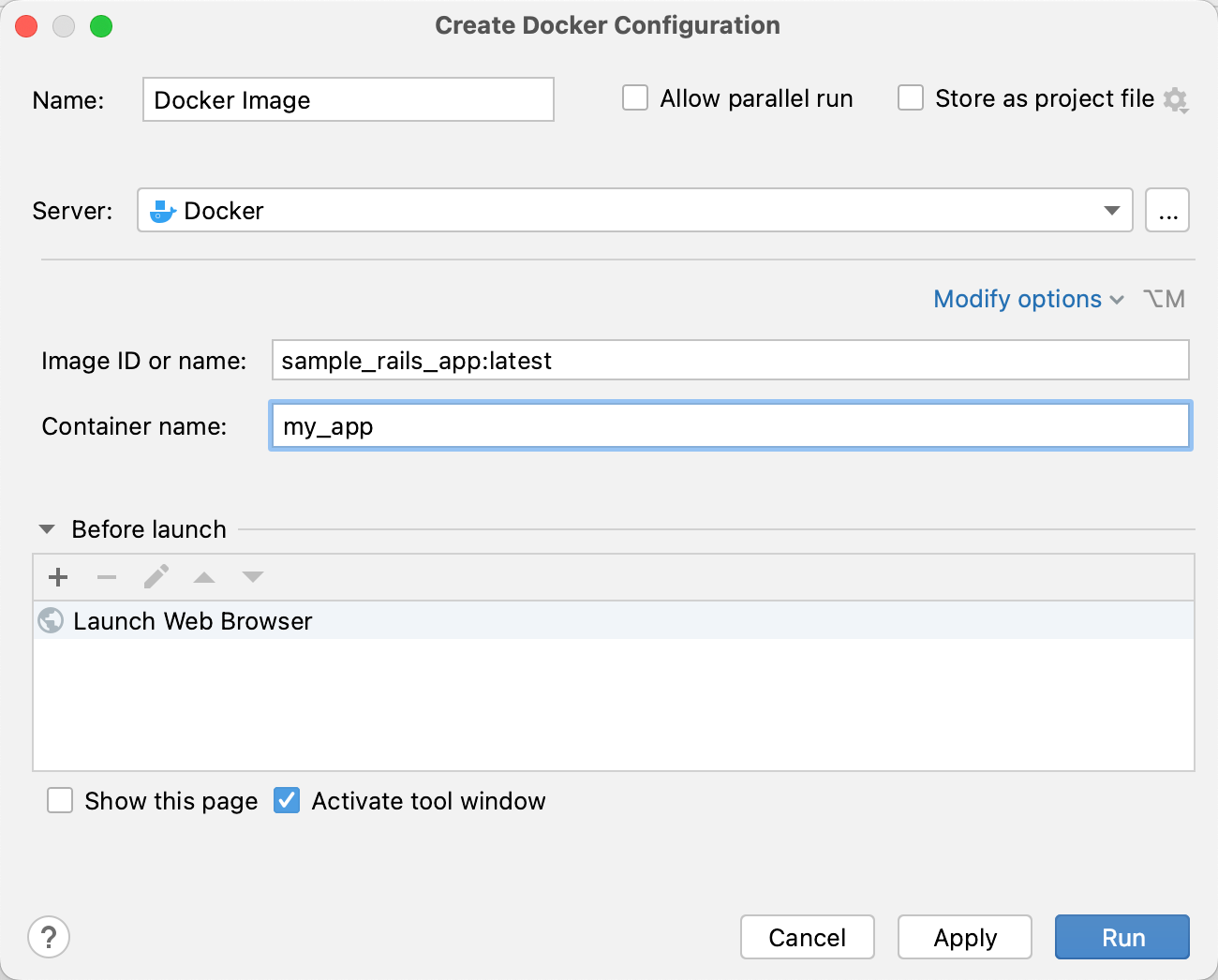
Task: Open the help question mark icon
Action: [x=49, y=937]
